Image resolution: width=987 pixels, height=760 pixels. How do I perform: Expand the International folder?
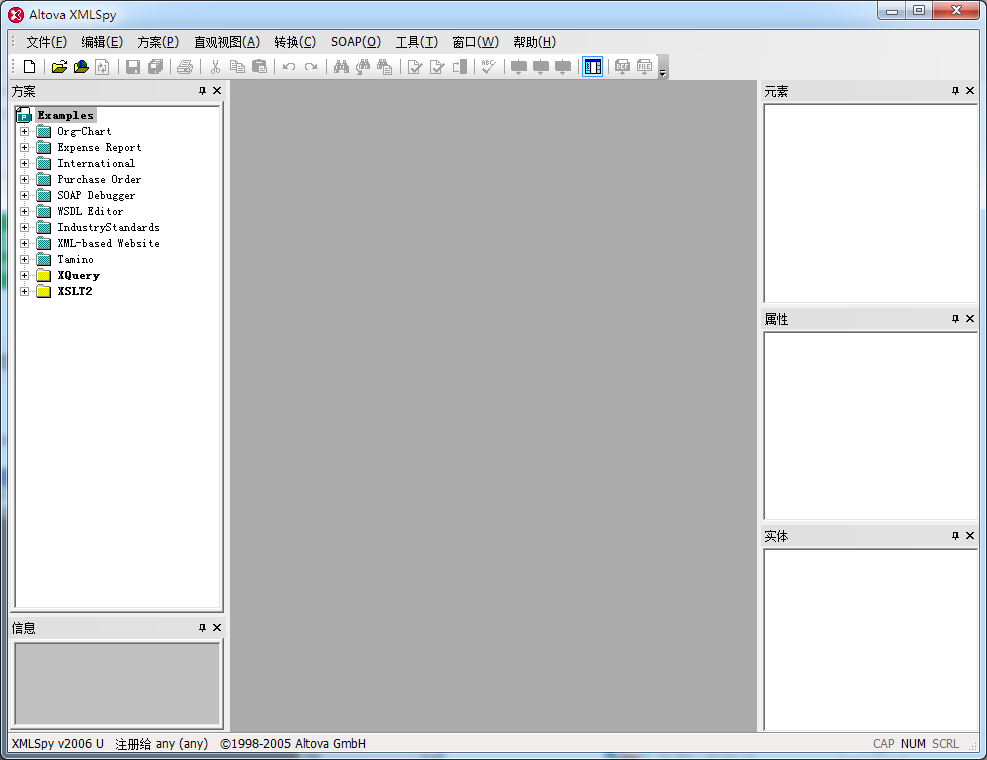pos(25,164)
